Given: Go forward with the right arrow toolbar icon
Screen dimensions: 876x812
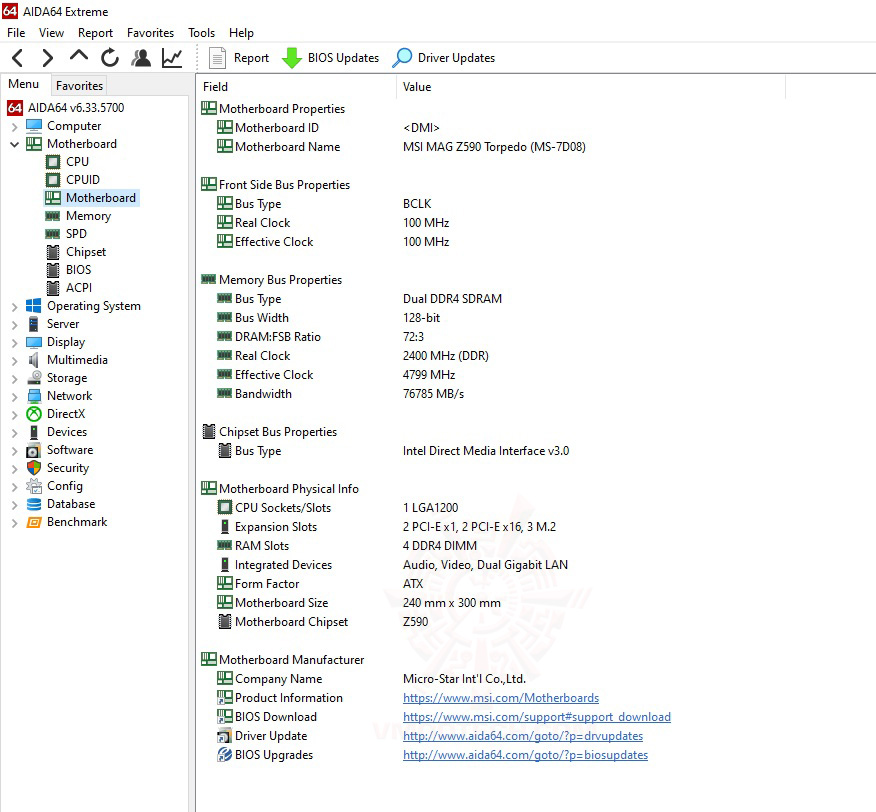Looking at the screenshot, I should click(48, 58).
